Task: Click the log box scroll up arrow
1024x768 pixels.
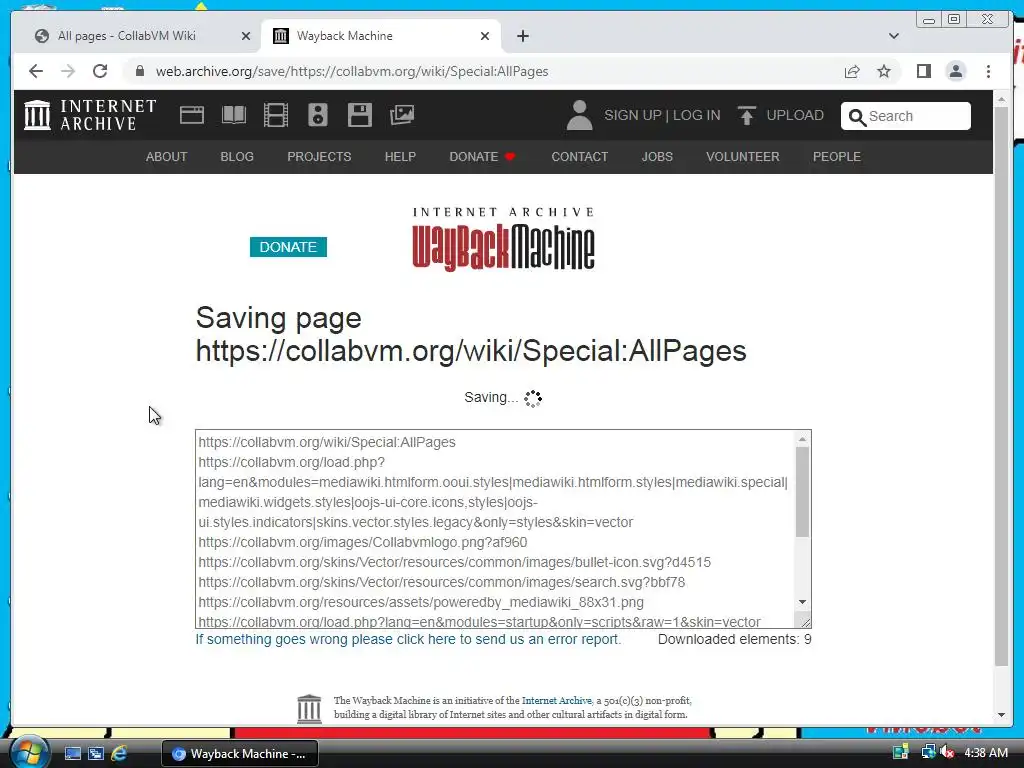Action: 802,440
